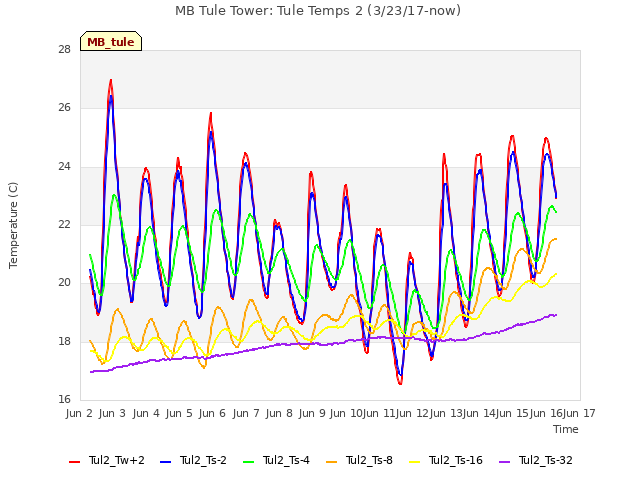This screenshot has width=640, height=480.
Task: Click the Jun 16 x-axis label
Action: pos(546,413)
